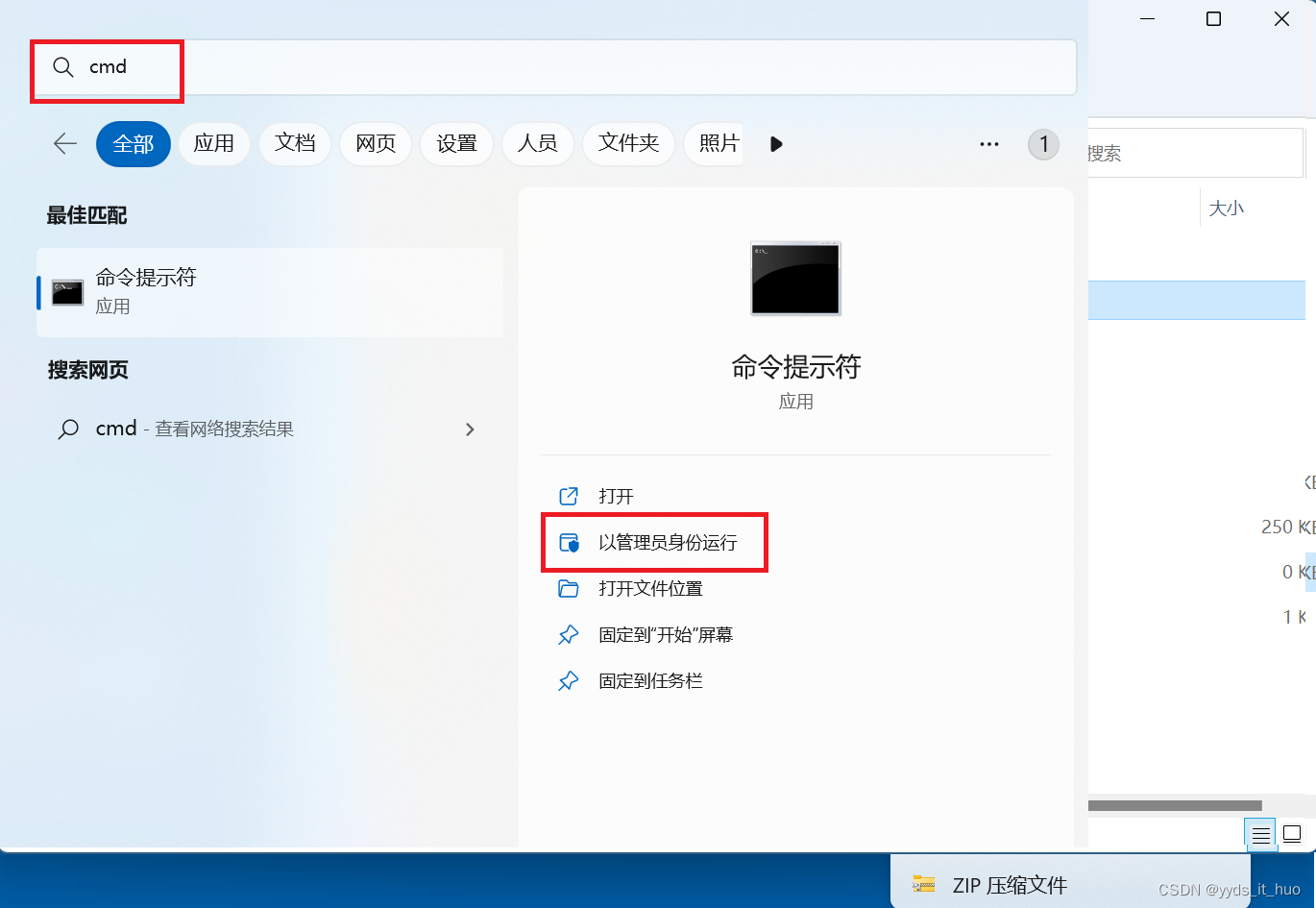Switch Explorer to large icons view
Viewport: 1316px width, 908px height.
[x=1292, y=833]
